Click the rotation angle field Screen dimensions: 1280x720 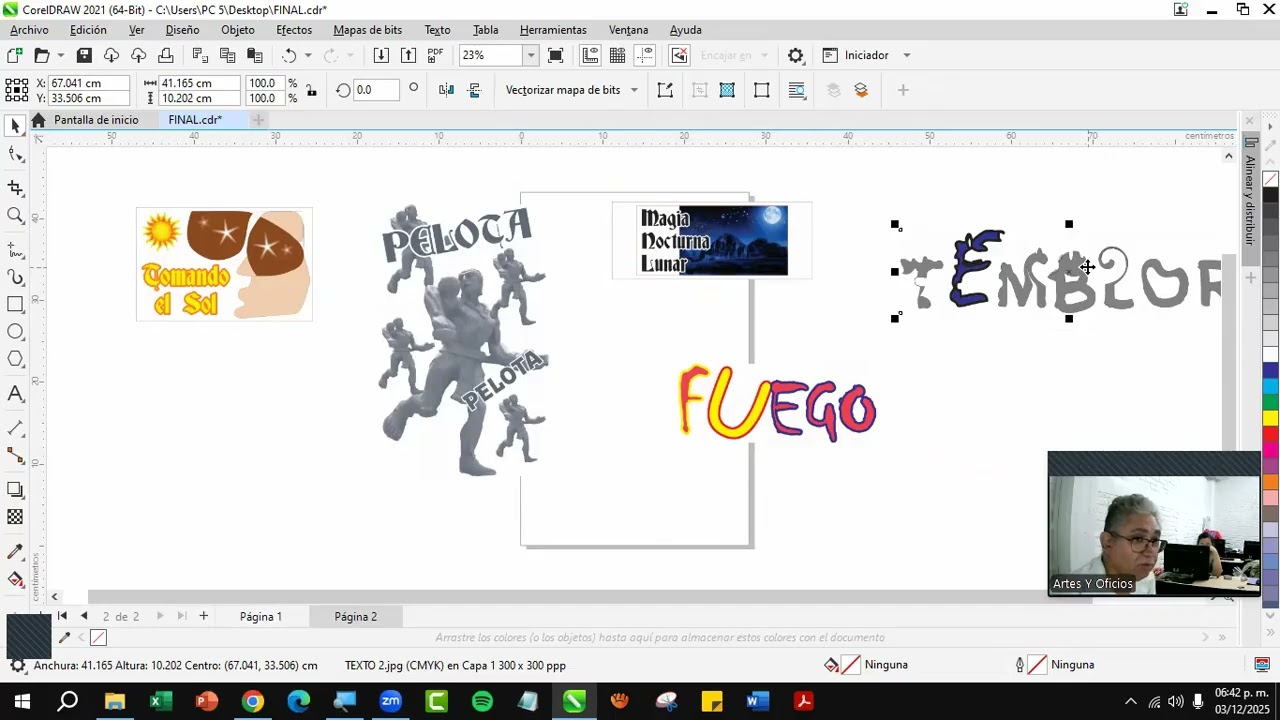click(x=376, y=90)
